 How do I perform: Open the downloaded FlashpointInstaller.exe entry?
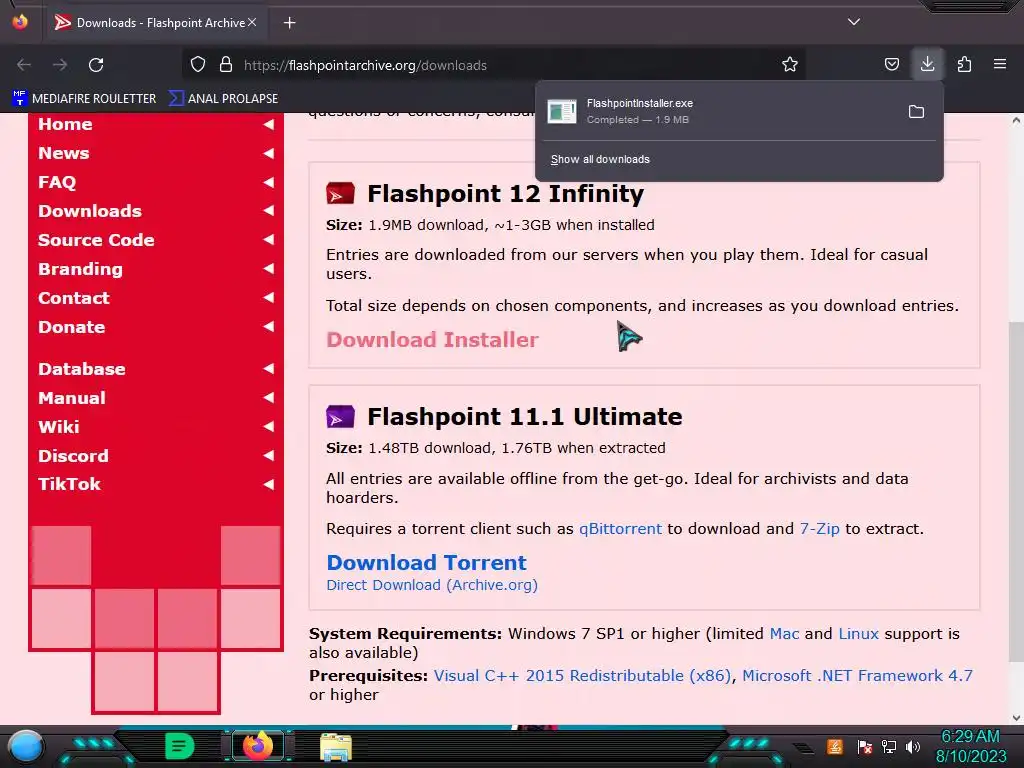click(718, 111)
